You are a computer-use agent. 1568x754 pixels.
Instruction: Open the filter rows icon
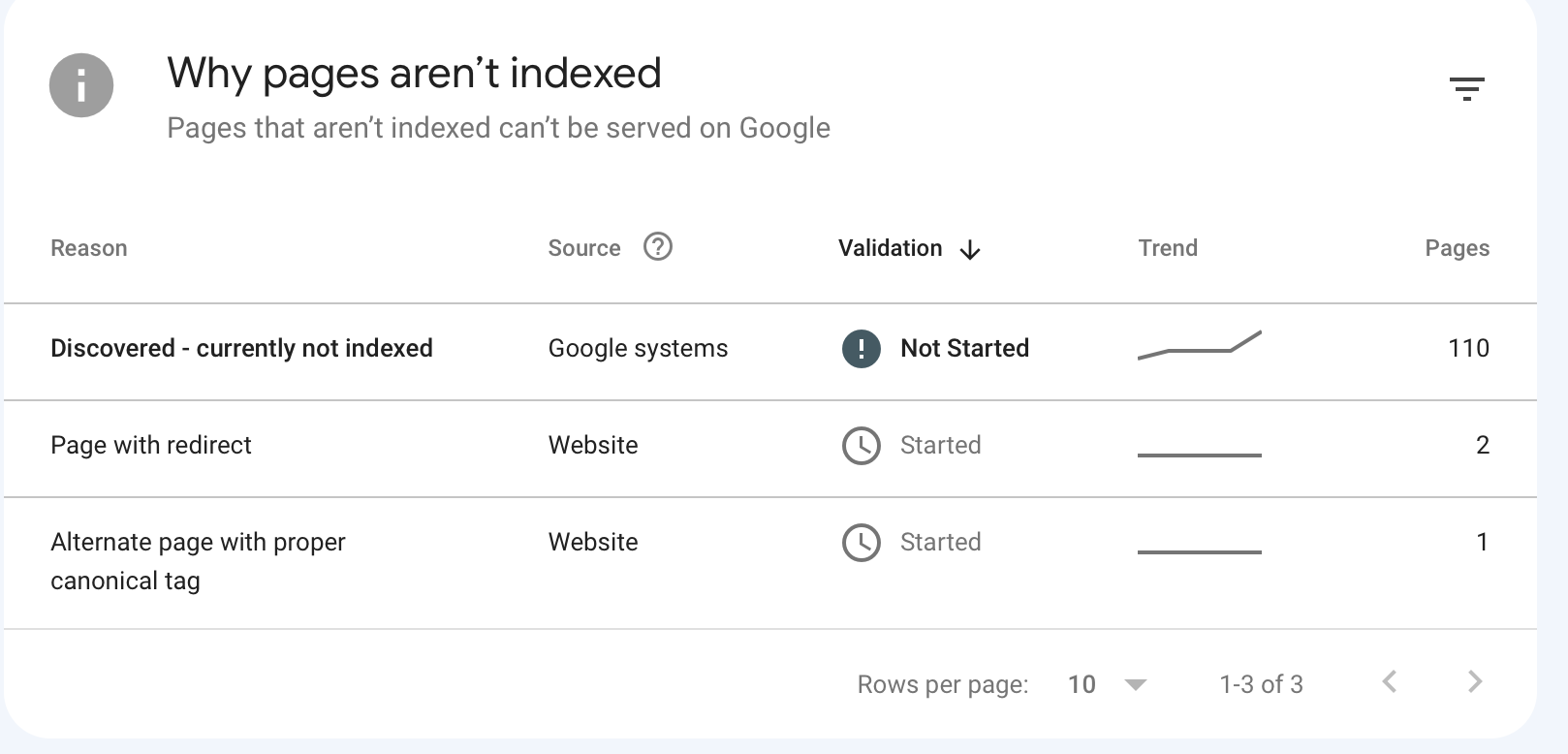(1466, 89)
